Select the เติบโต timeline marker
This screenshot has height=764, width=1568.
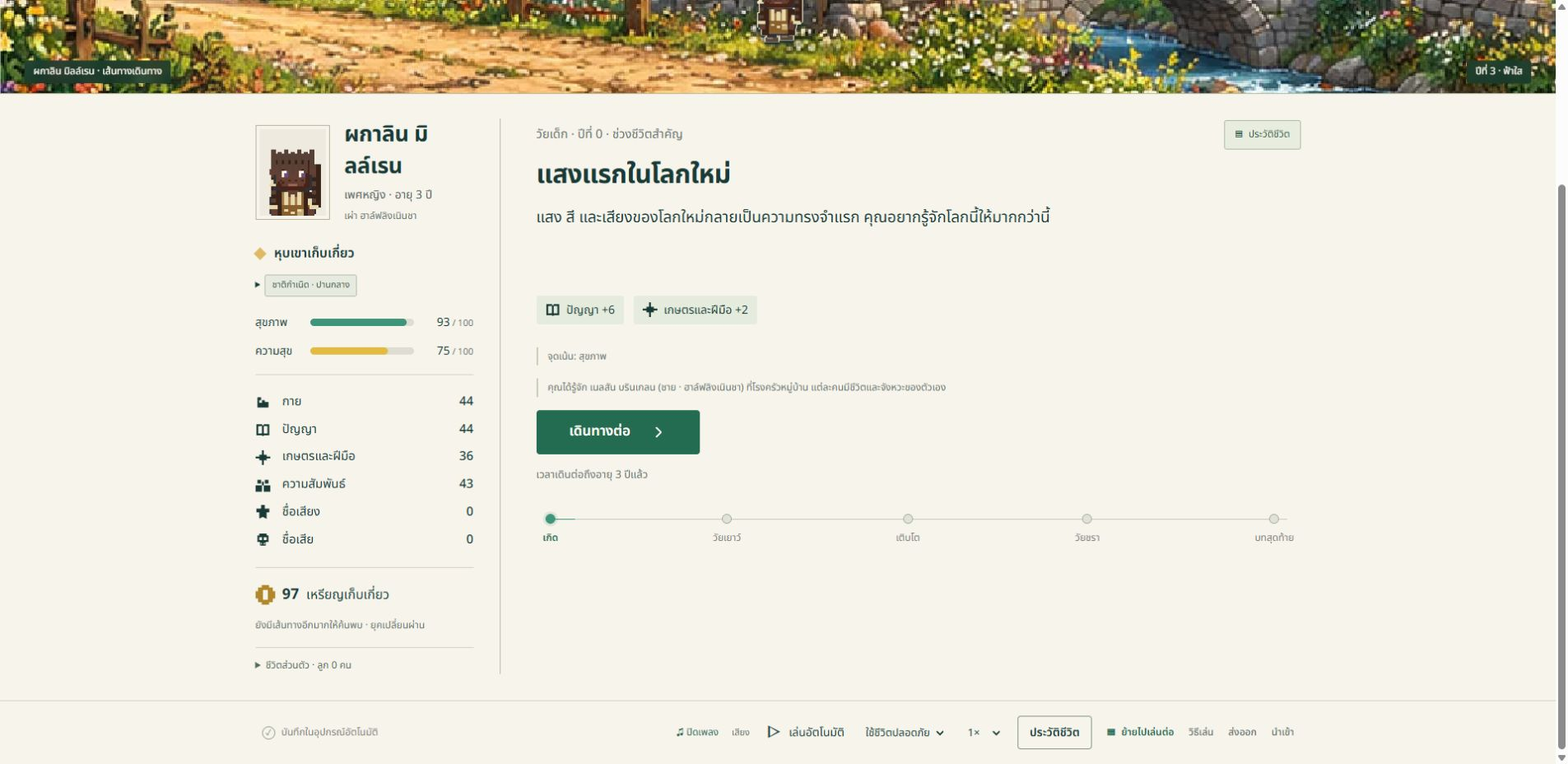[x=908, y=519]
